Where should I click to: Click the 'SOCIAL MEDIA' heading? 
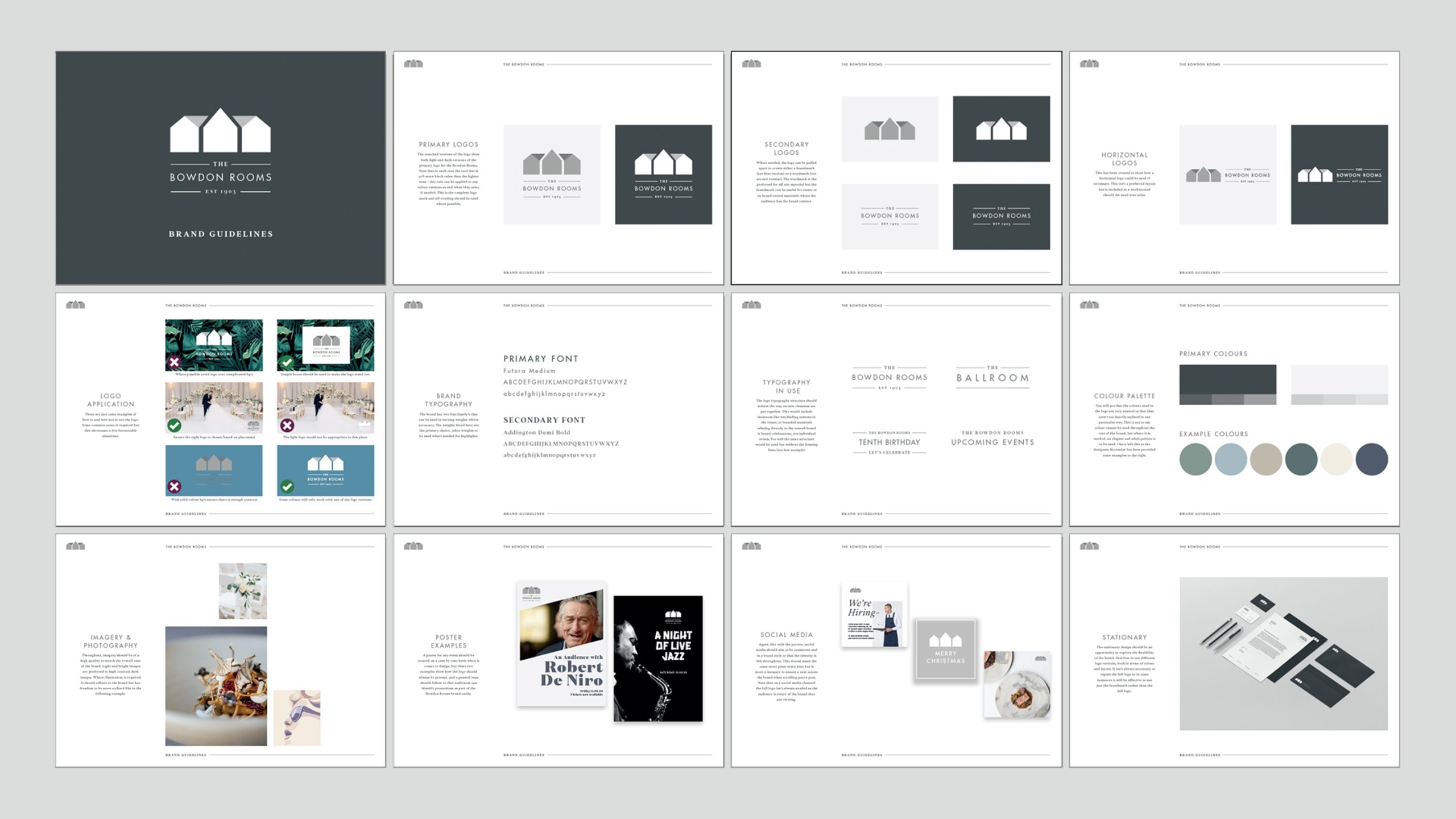(x=787, y=635)
